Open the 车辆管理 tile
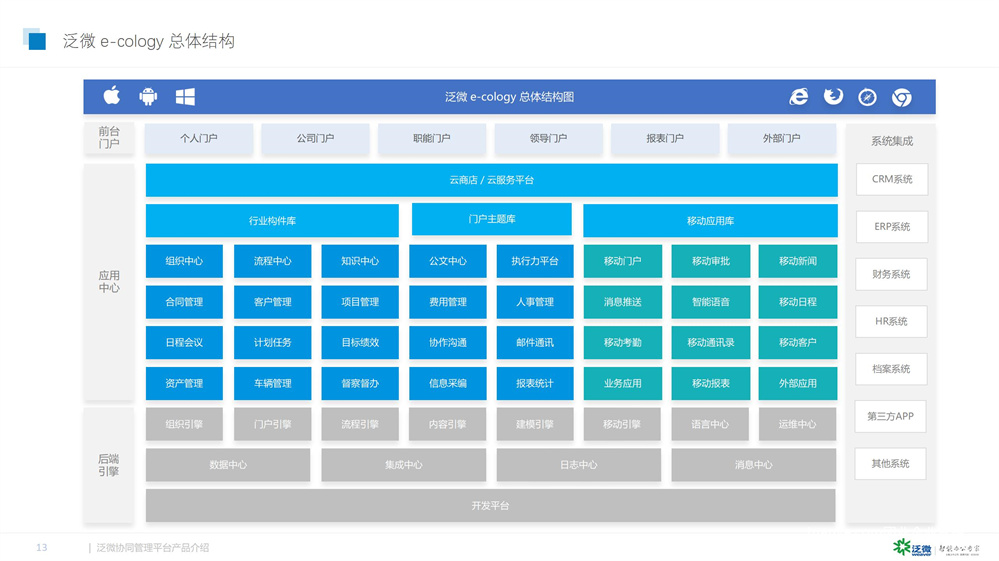This screenshot has width=999, height=561. (x=273, y=383)
